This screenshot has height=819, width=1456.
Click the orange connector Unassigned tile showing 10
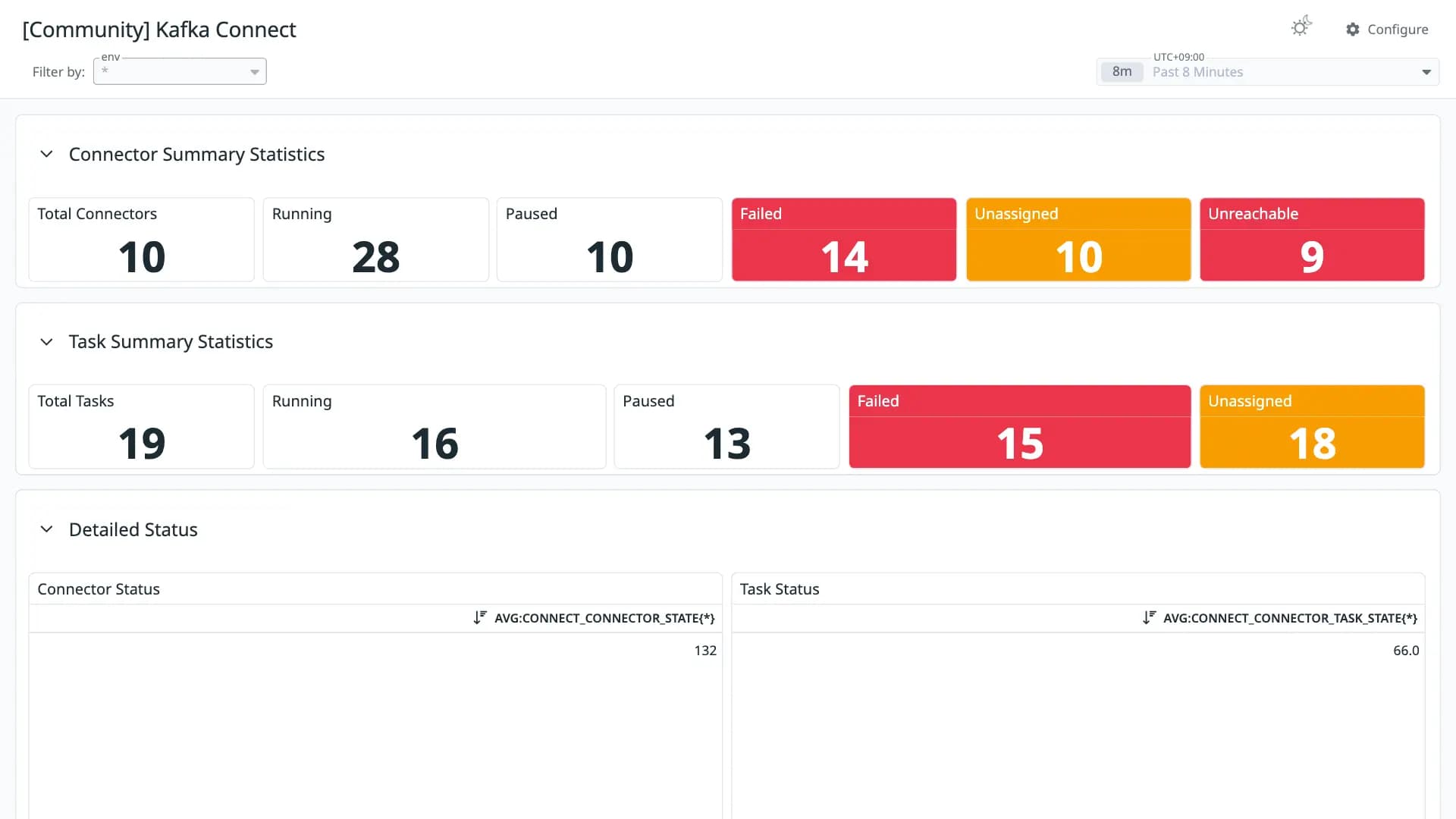tap(1078, 240)
